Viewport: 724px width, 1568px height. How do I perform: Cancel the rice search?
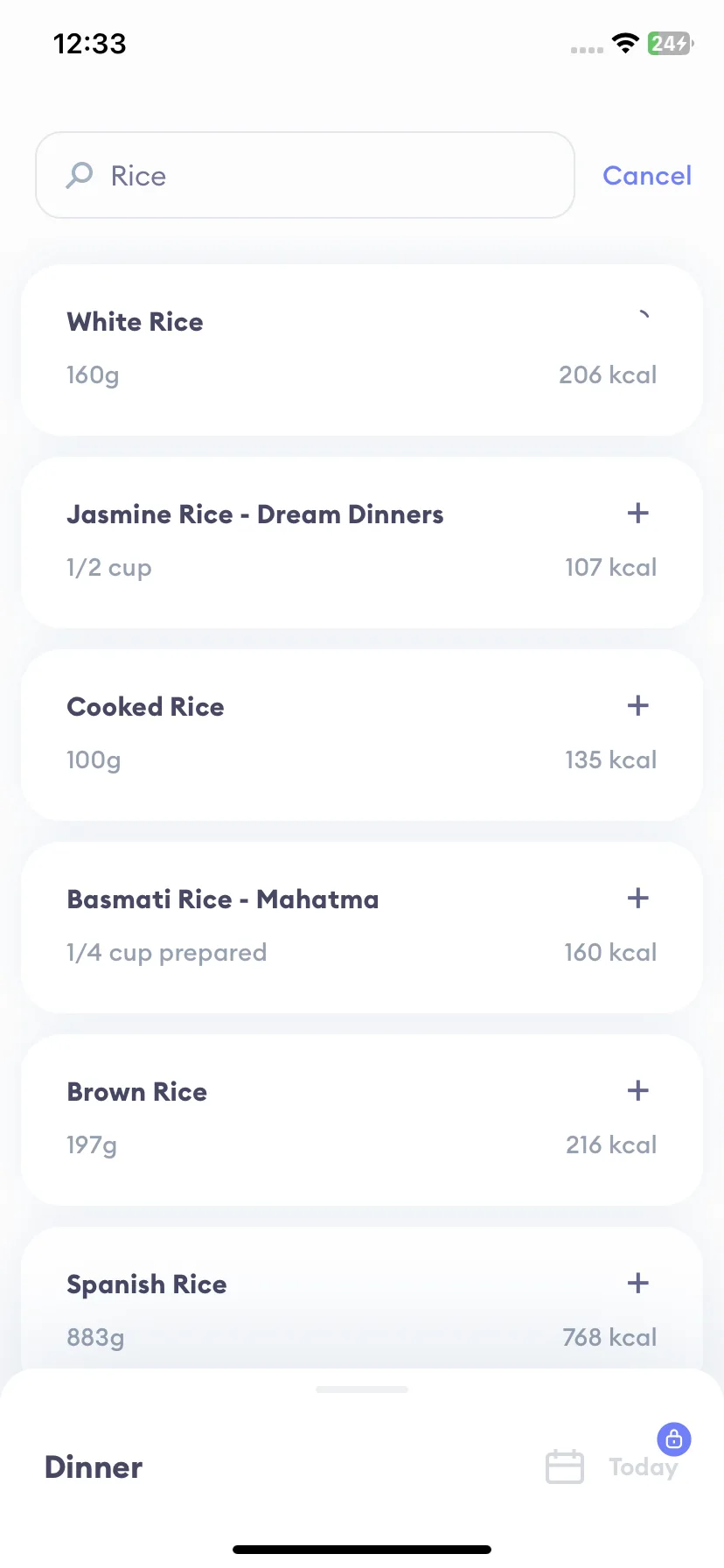pyautogui.click(x=647, y=176)
